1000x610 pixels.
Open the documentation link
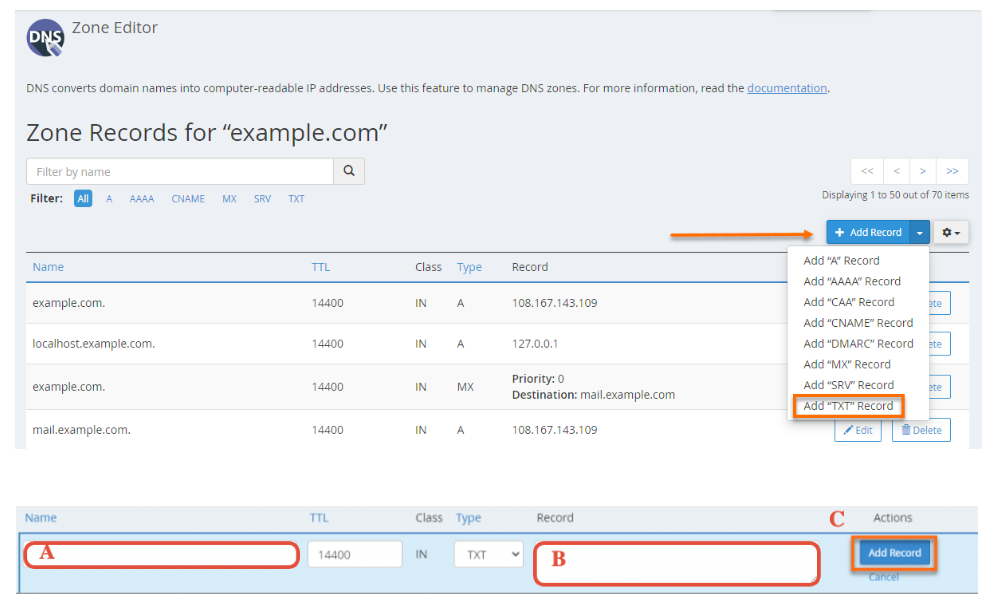click(787, 88)
